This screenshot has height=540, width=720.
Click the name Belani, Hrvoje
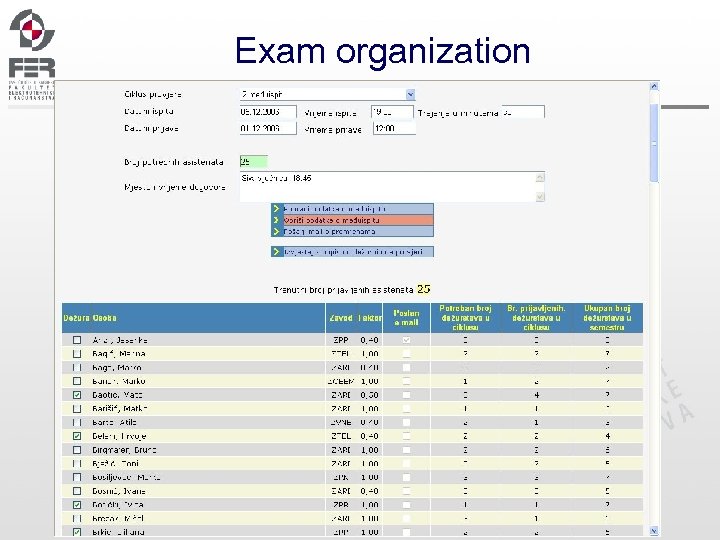click(x=119, y=436)
